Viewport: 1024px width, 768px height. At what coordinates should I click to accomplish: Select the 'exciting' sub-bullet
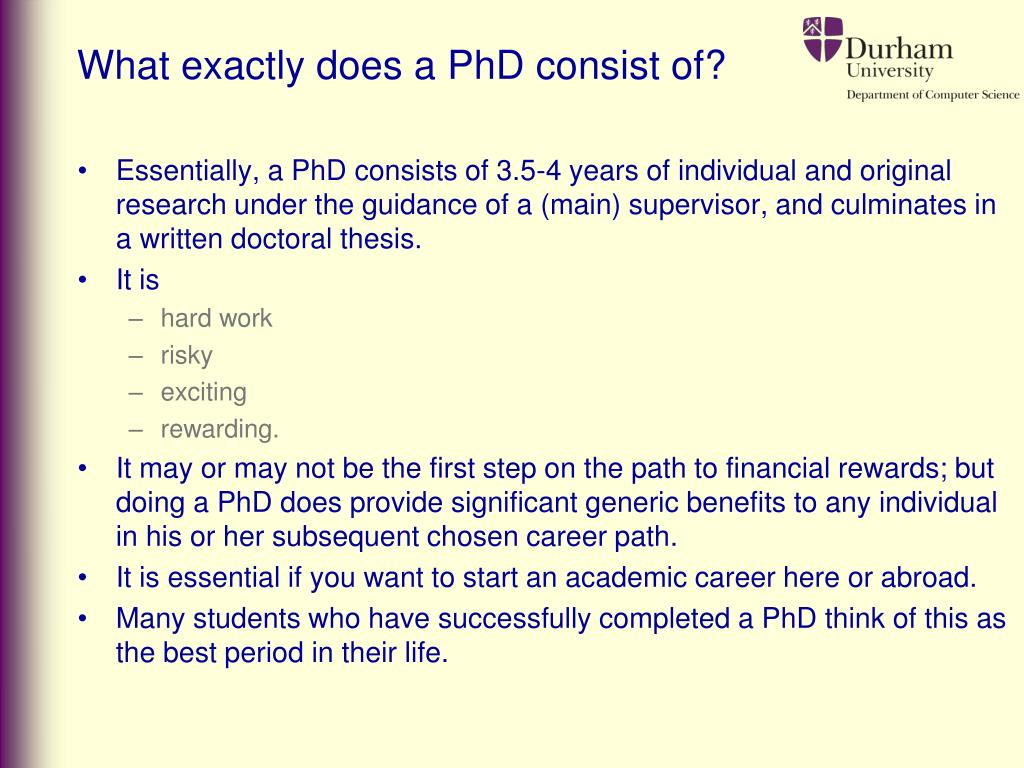[203, 392]
